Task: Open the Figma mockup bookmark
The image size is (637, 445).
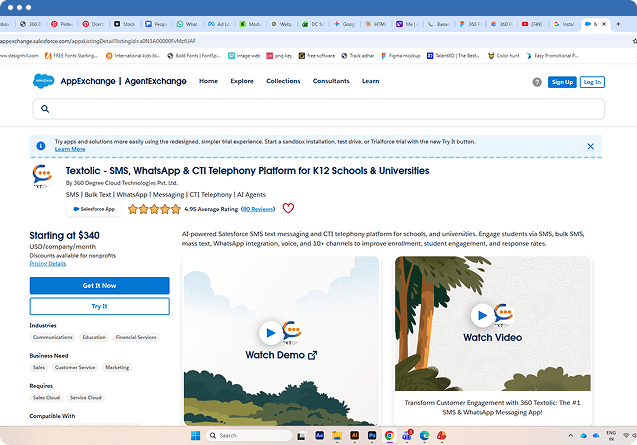Action: coord(401,56)
